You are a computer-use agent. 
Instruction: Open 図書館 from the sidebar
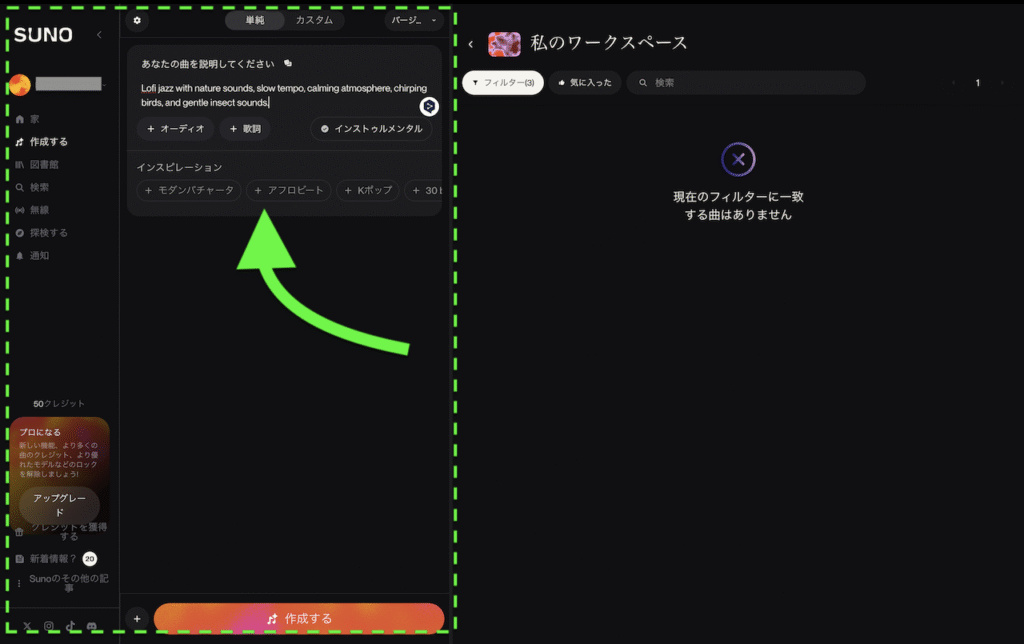pos(44,164)
